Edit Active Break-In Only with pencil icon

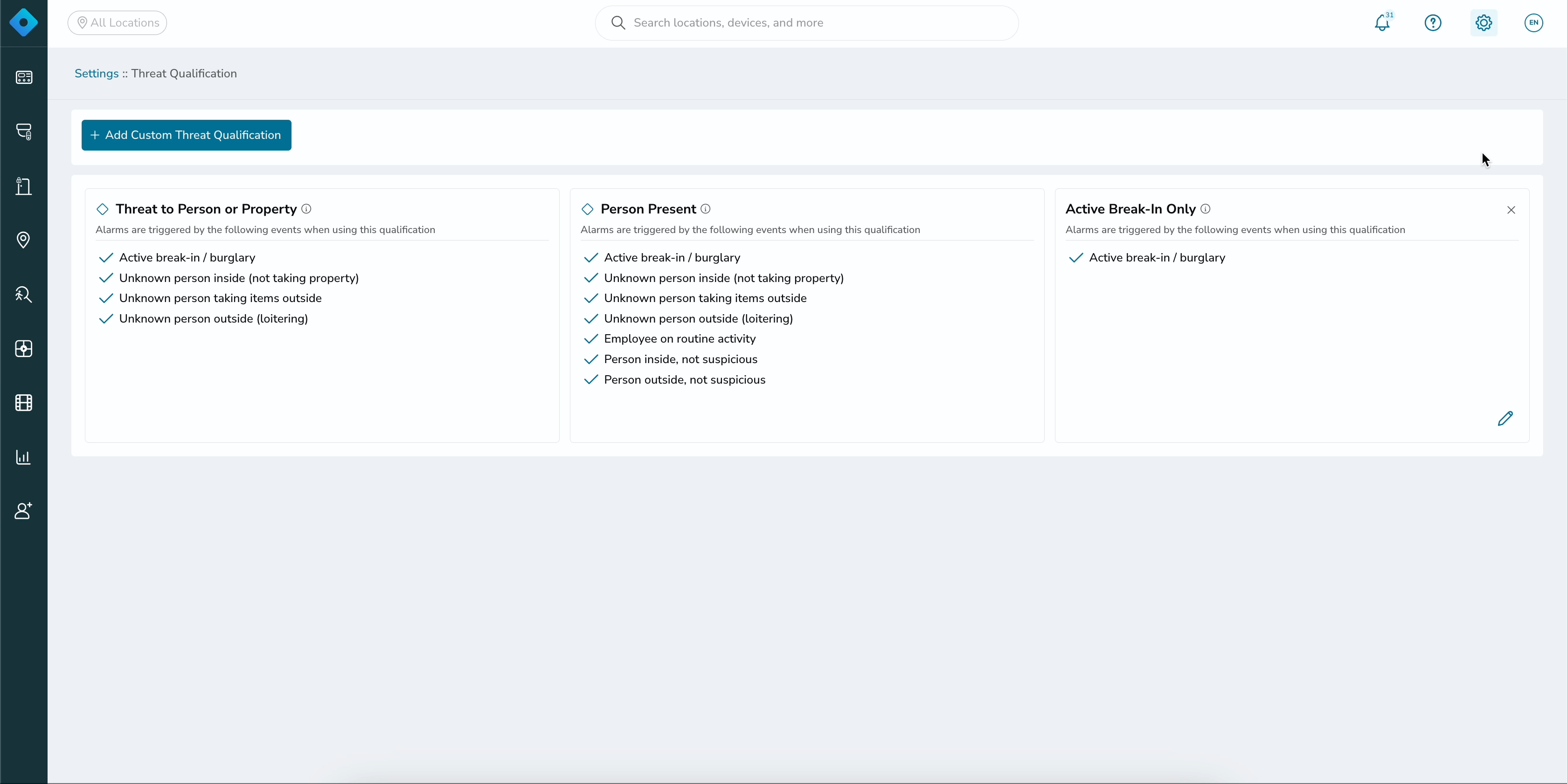click(x=1505, y=418)
